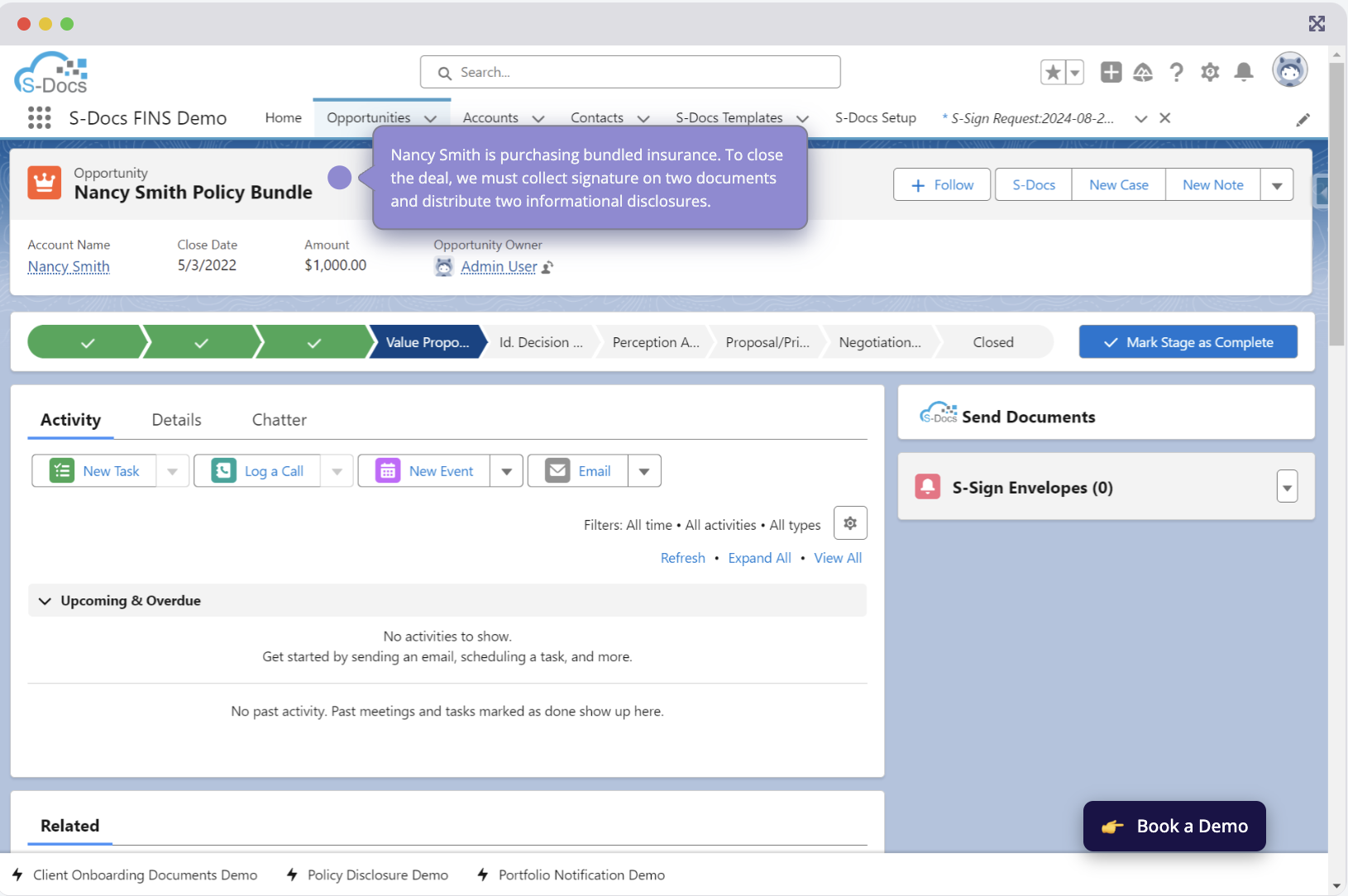Click the Log a Call phone icon
Image resolution: width=1348 pixels, height=896 pixels.
point(223,470)
